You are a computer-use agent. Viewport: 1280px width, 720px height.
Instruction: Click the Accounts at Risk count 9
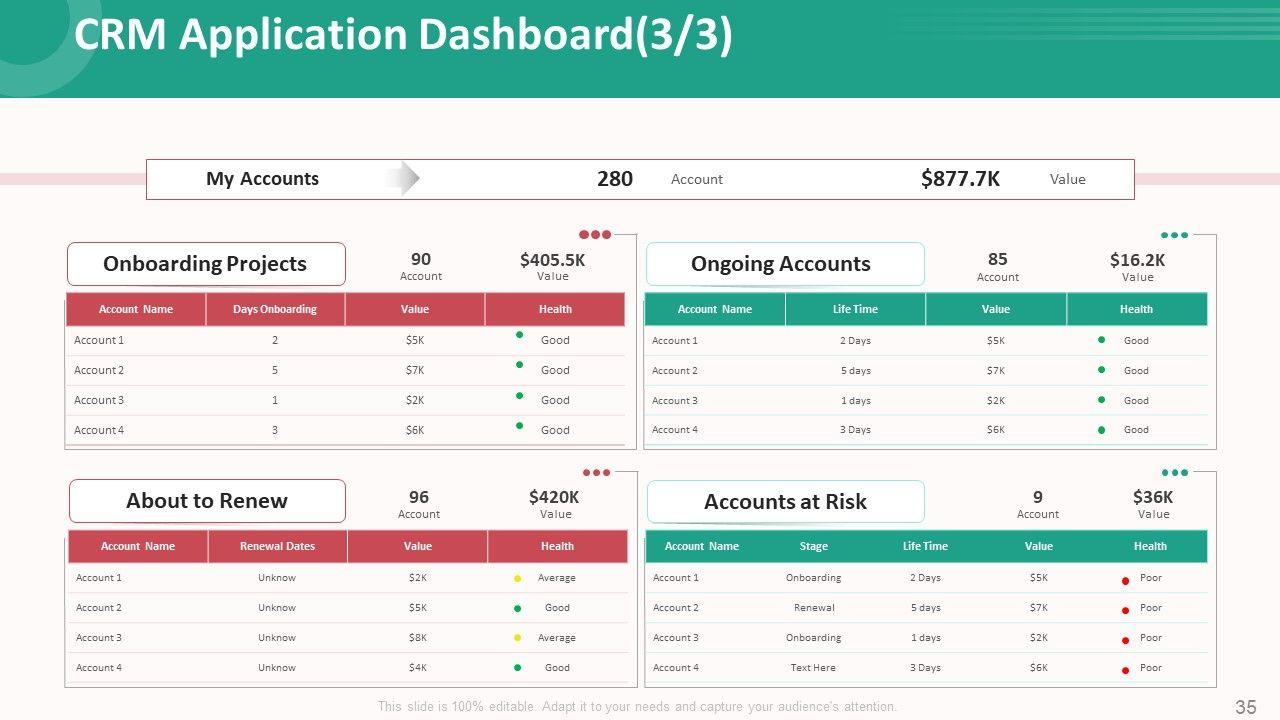1038,497
